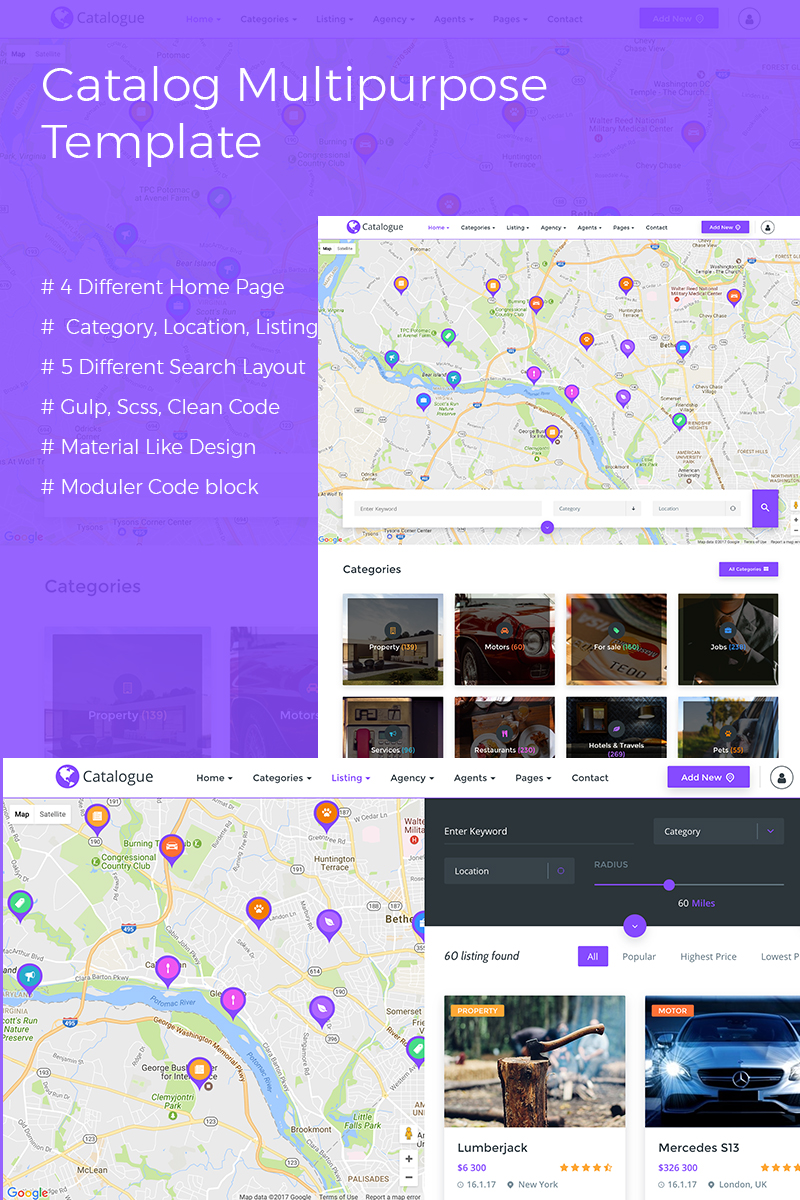Open the Jobs category tile
Image resolution: width=800 pixels, height=1200 pixels.
727,640
